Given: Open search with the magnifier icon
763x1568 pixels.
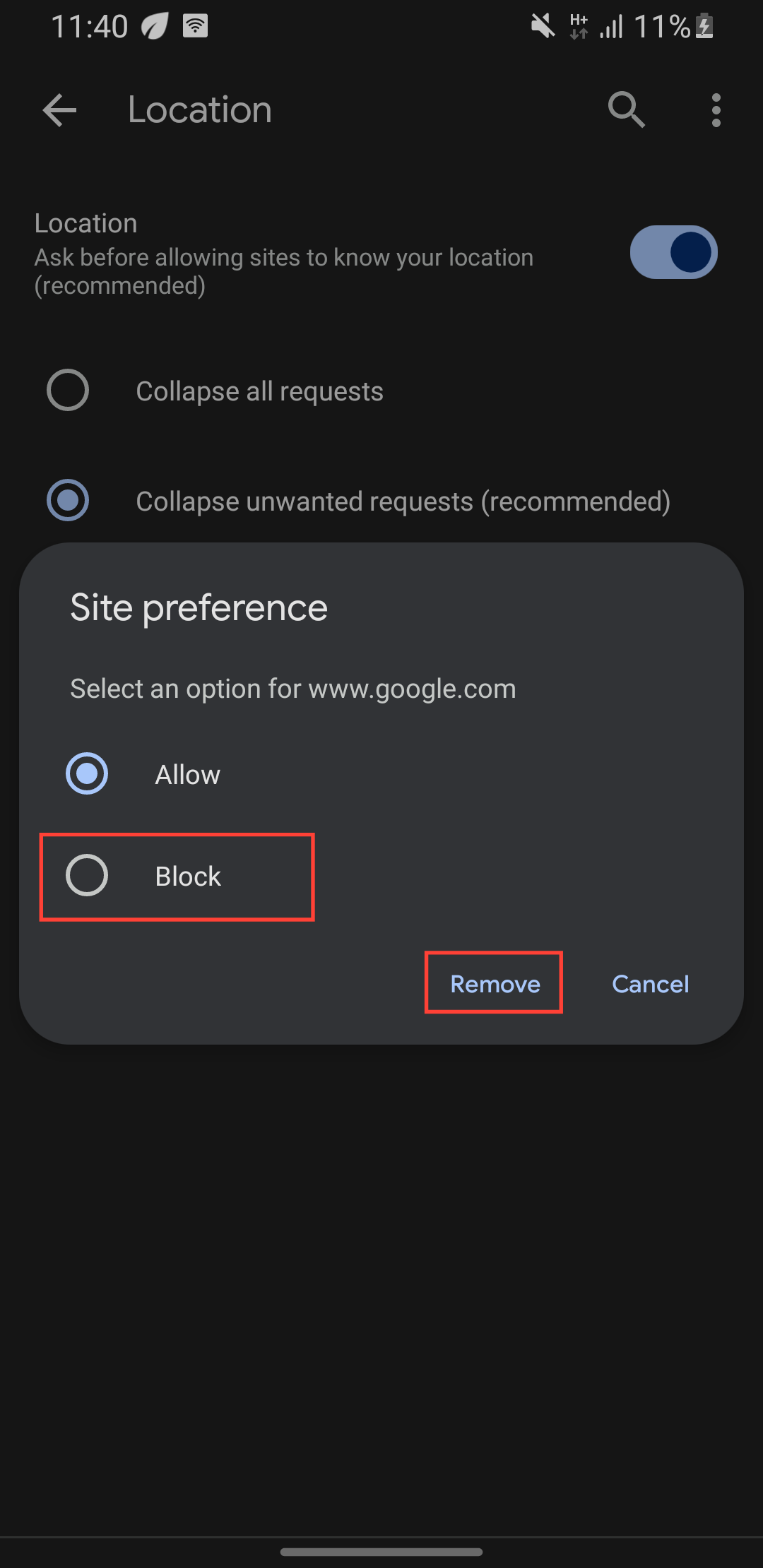Looking at the screenshot, I should pos(626,110).
